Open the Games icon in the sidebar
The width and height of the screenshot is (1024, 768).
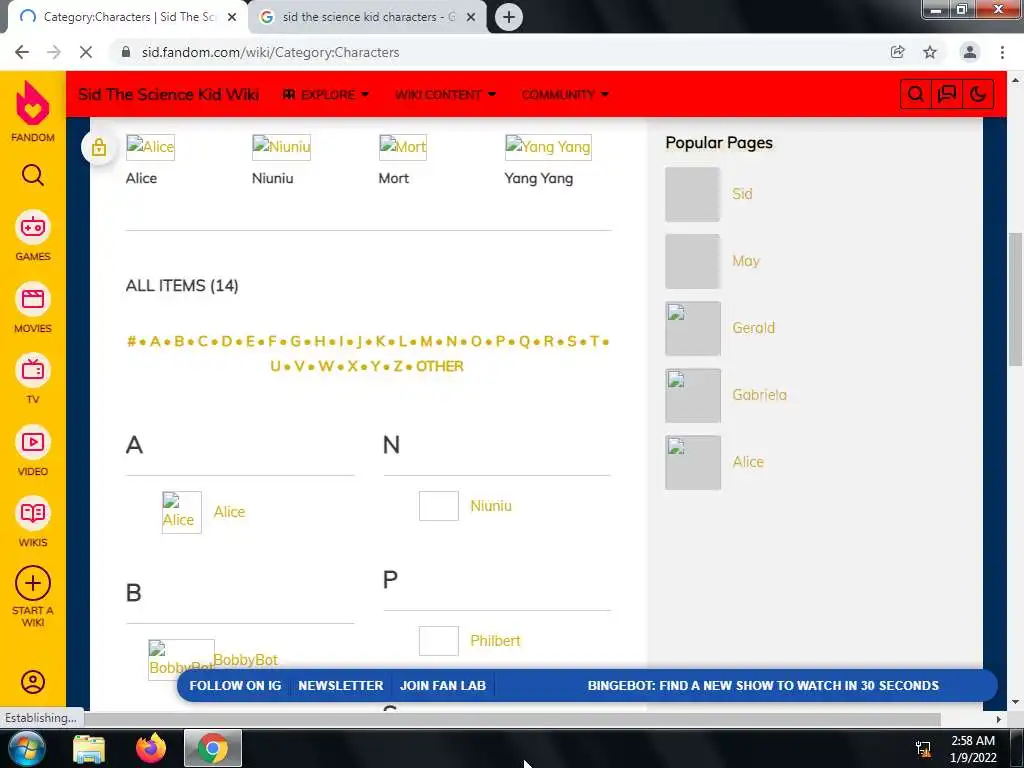(x=33, y=227)
